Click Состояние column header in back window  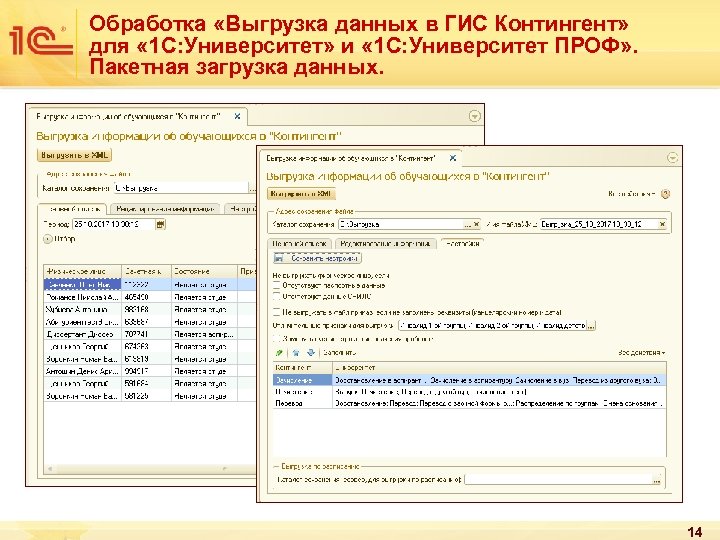[204, 271]
